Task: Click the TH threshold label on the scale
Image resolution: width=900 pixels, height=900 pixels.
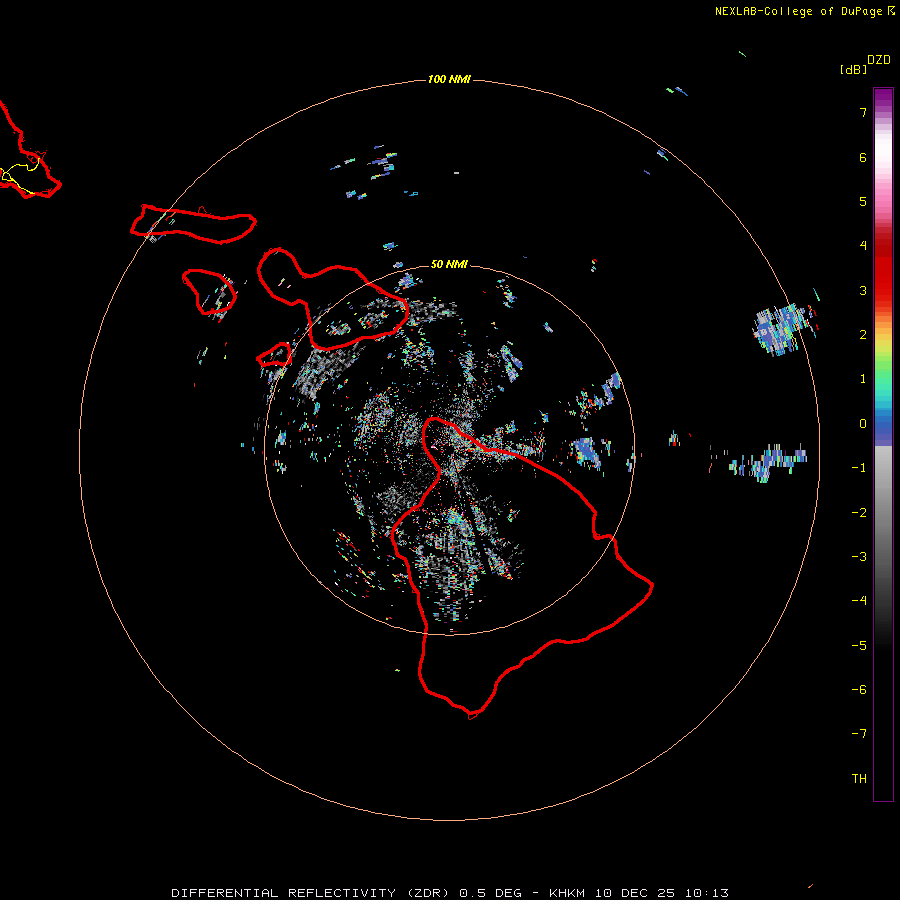Action: tap(859, 779)
